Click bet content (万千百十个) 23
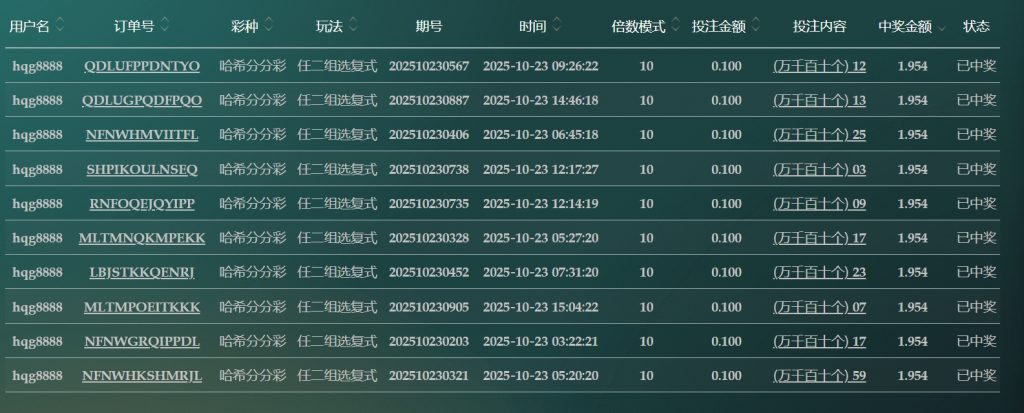1024x413 pixels. (x=819, y=272)
